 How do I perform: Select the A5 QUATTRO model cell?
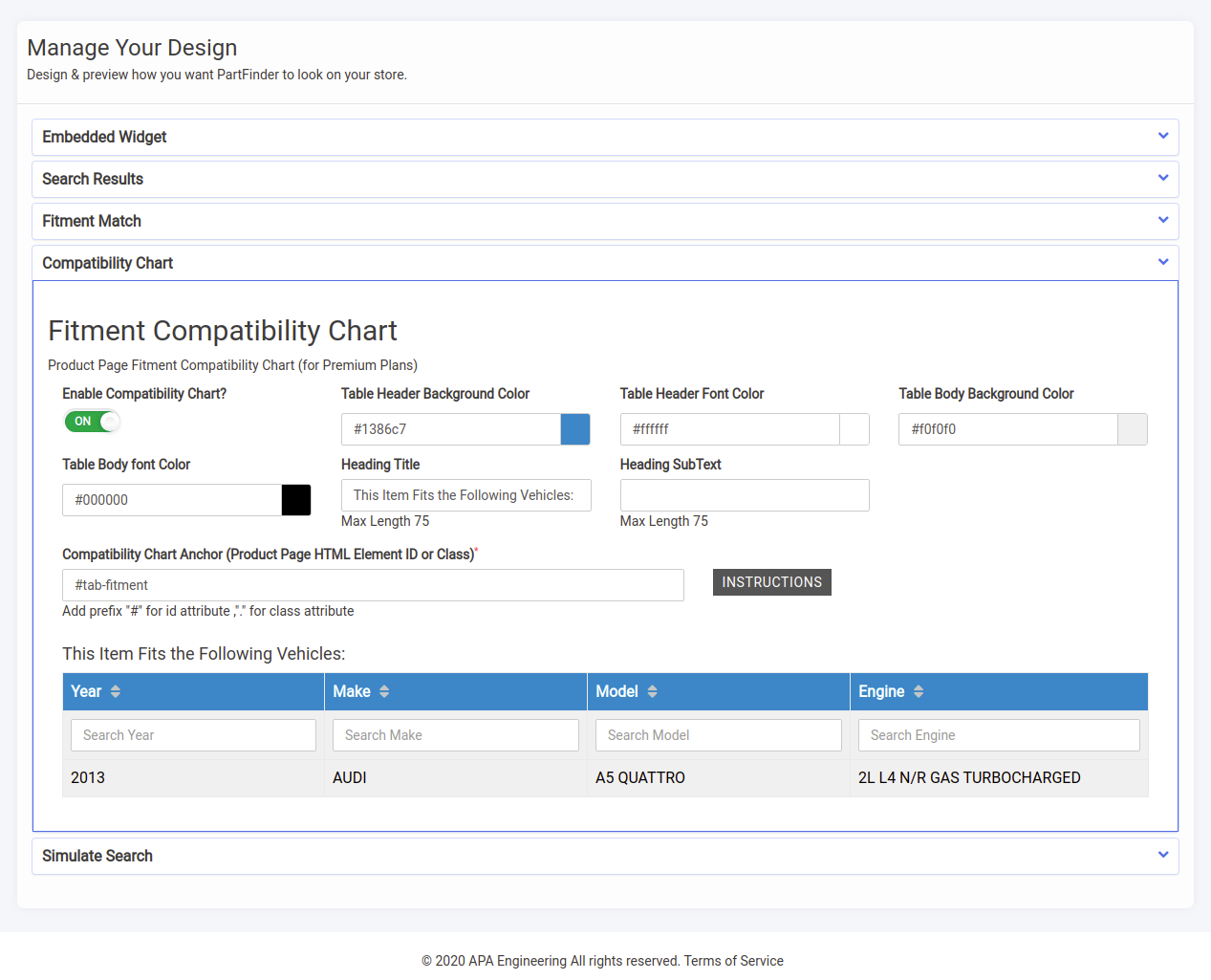coord(719,778)
